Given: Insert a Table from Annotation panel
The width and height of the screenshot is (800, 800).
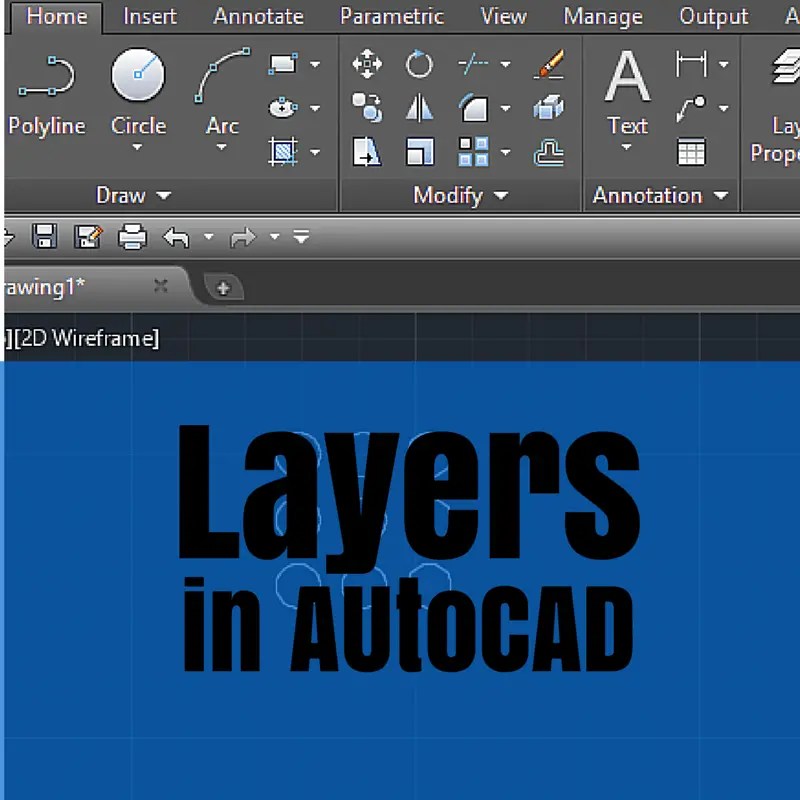Looking at the screenshot, I should [x=692, y=152].
